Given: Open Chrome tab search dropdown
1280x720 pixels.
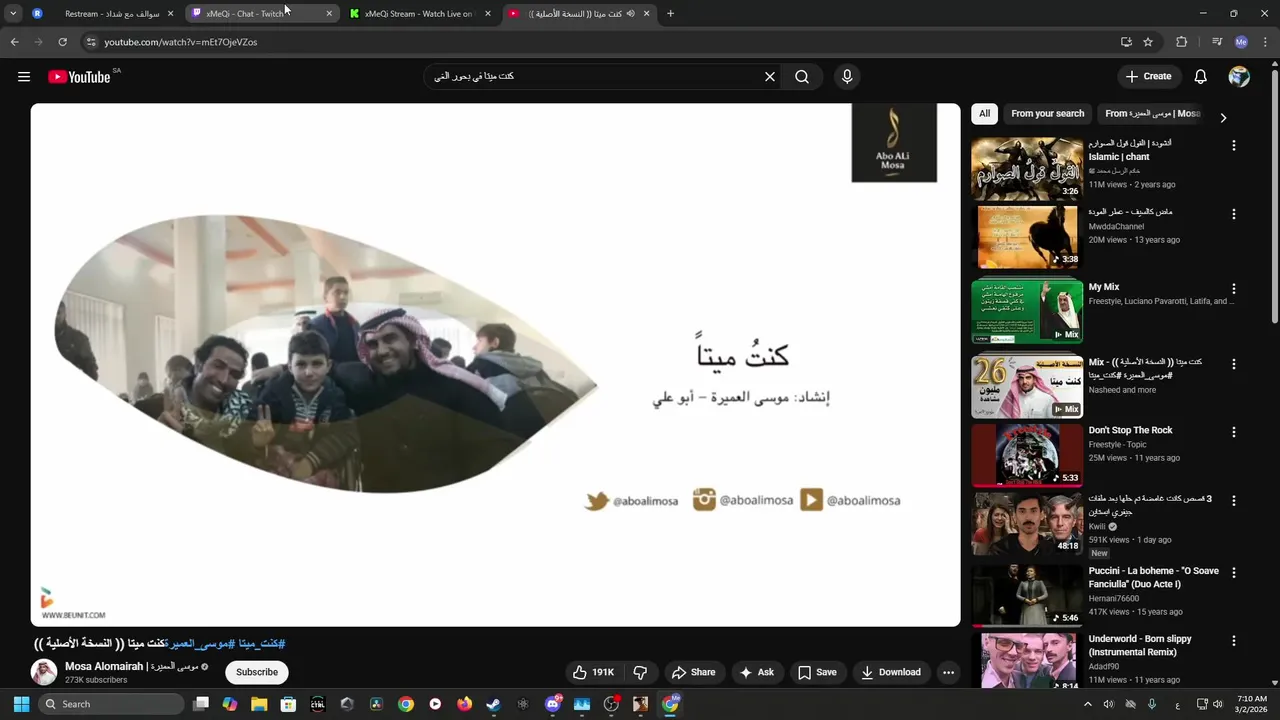Looking at the screenshot, I should pyautogui.click(x=13, y=13).
